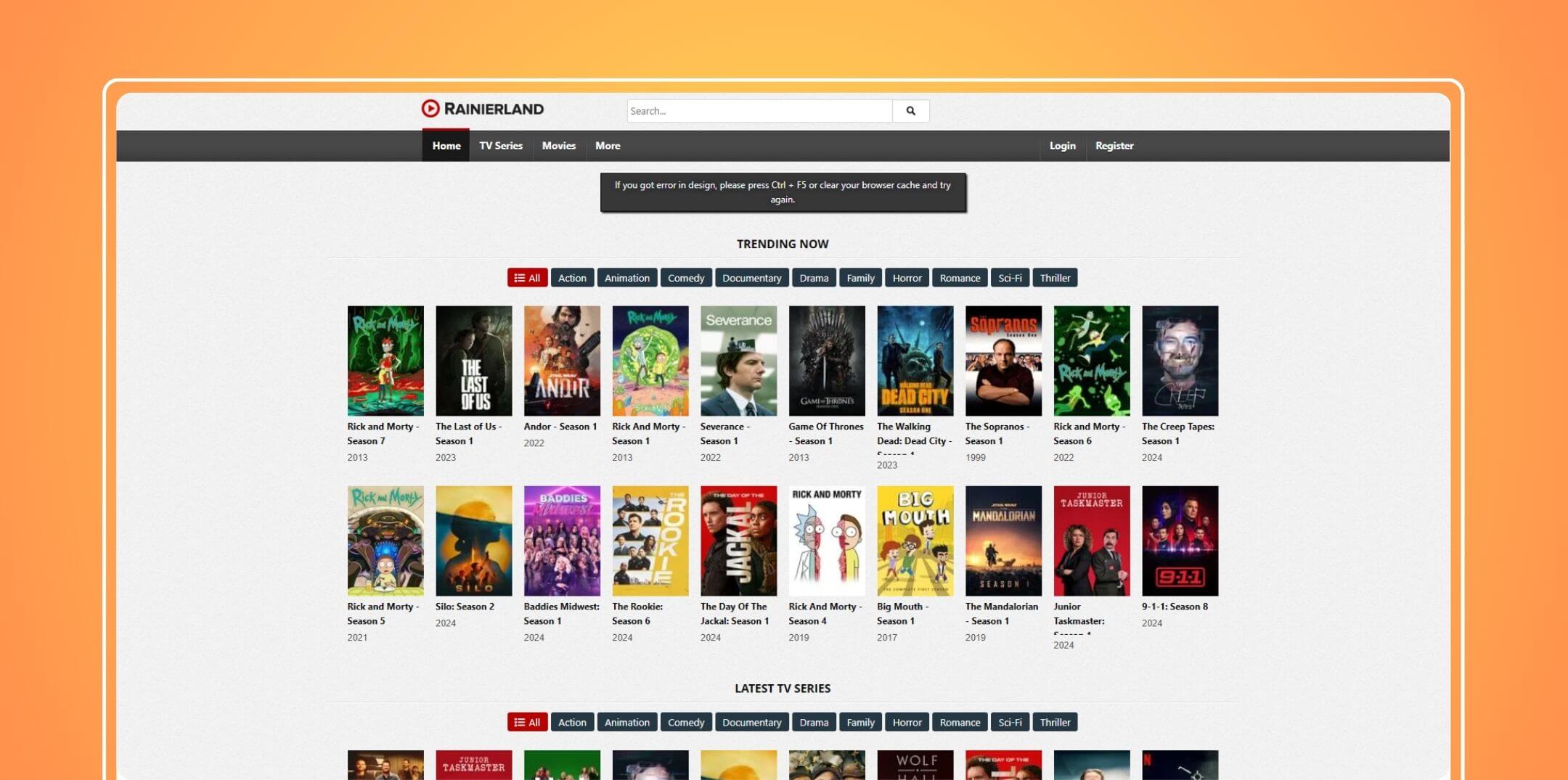This screenshot has height=780, width=1568.
Task: Open 9-1-1 Season 8 poster
Action: tap(1180, 541)
